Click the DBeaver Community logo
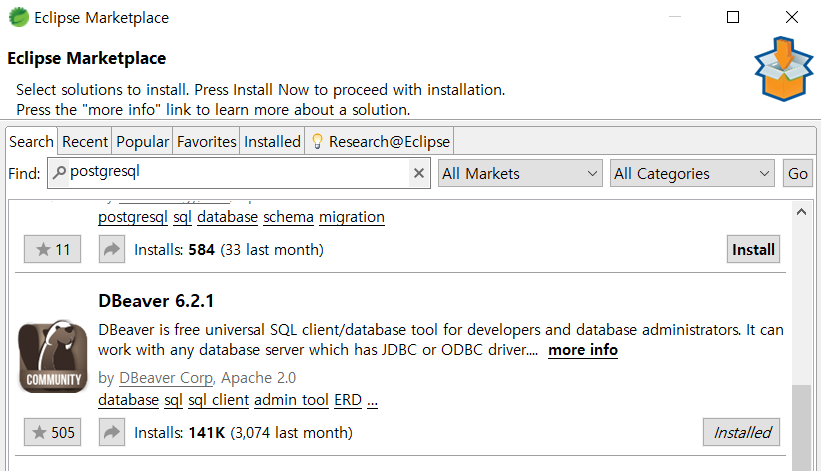The width and height of the screenshot is (821, 471). [53, 356]
